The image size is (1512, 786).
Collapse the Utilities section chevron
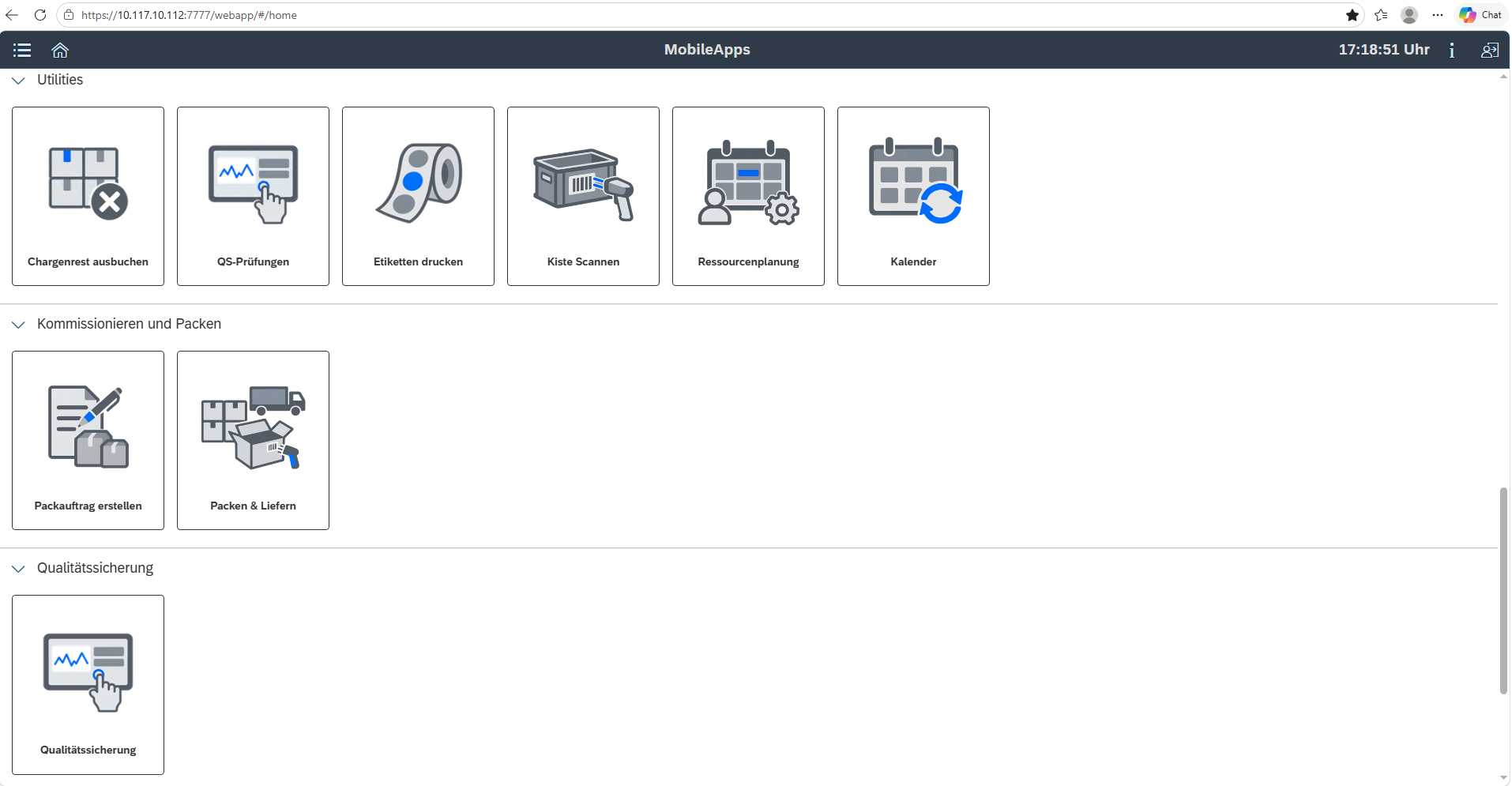(19, 81)
